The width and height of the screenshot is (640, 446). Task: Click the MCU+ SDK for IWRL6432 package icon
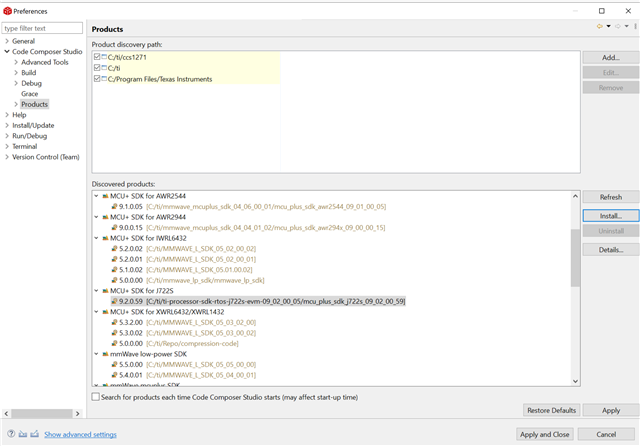click(105, 238)
